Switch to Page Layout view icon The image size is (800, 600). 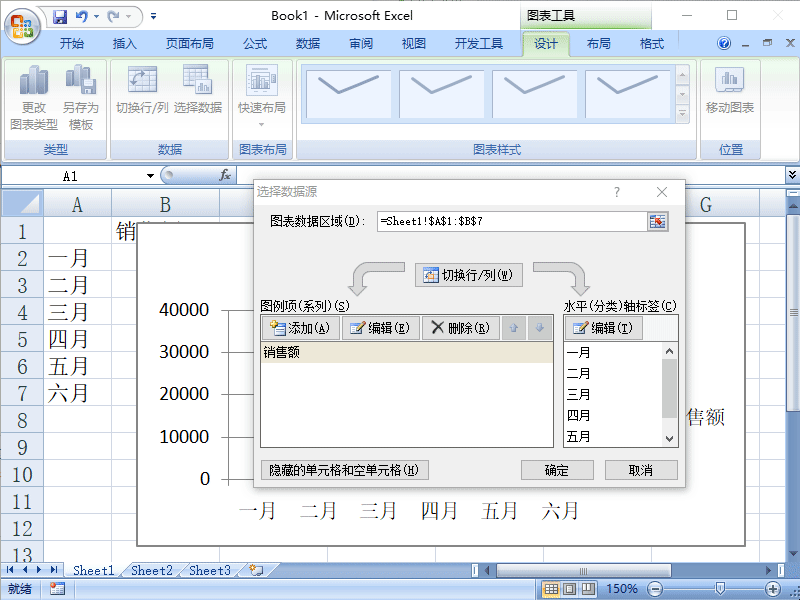(569, 589)
